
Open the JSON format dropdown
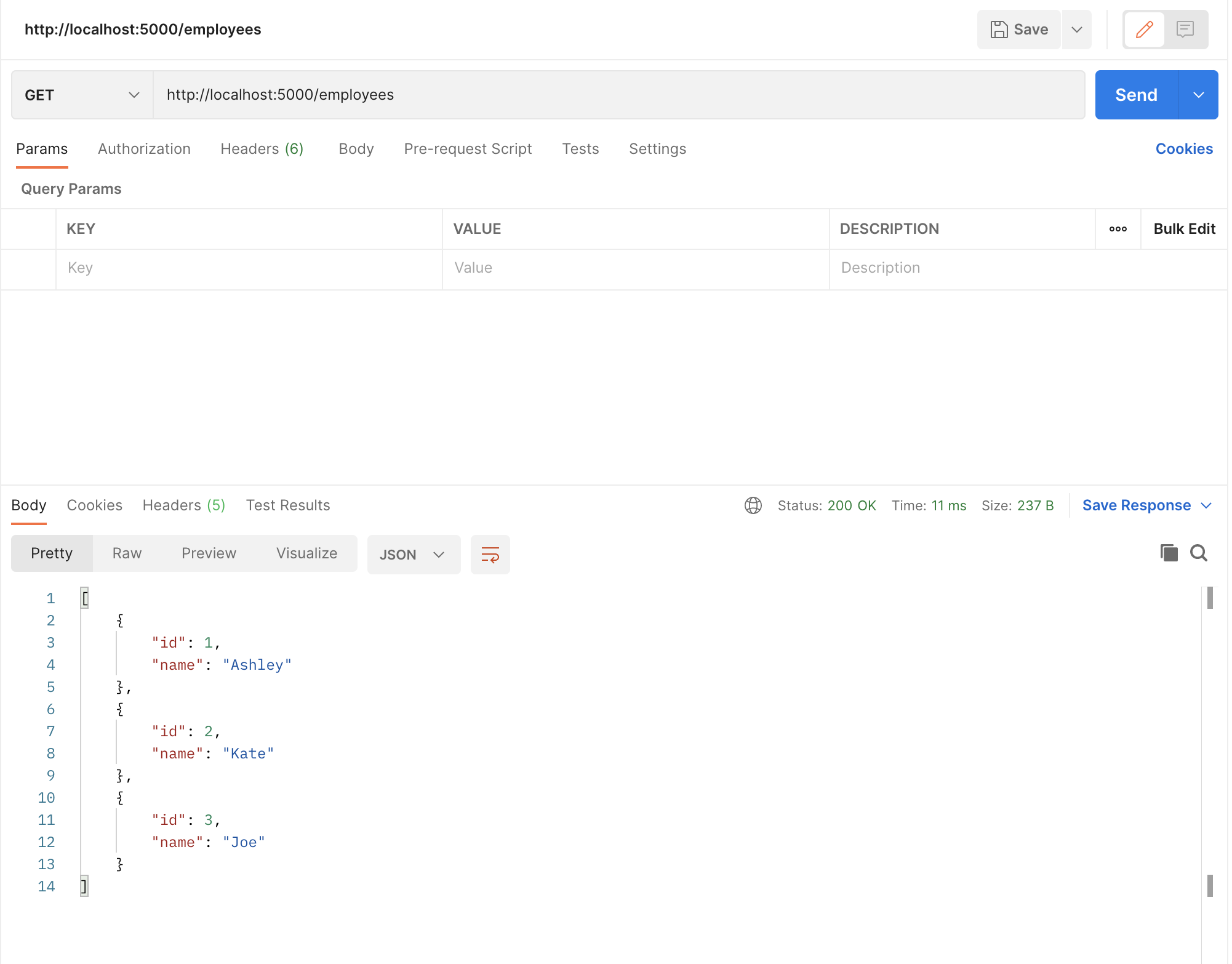tap(414, 554)
